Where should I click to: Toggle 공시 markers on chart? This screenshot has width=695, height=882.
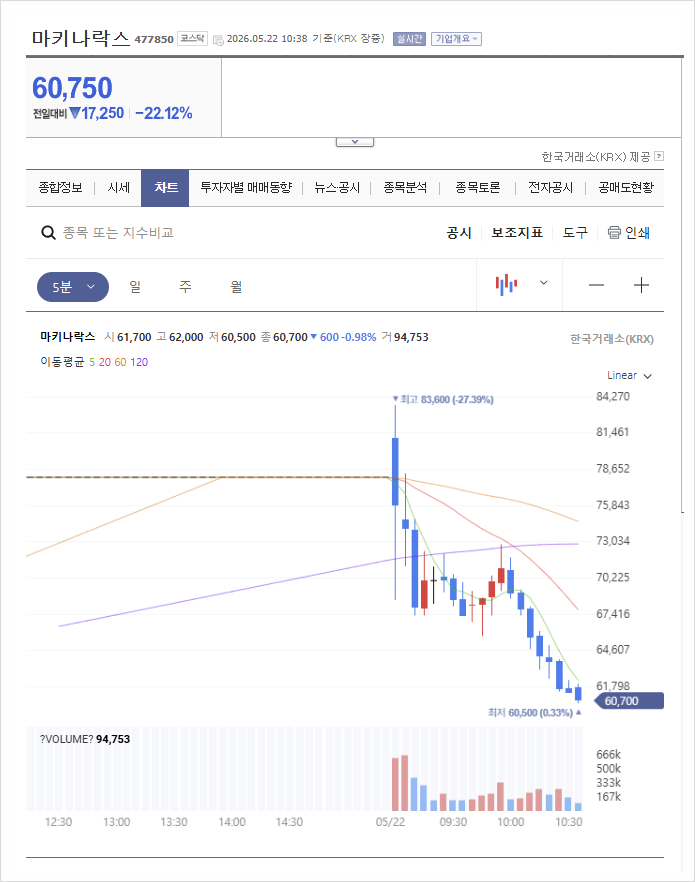(459, 232)
